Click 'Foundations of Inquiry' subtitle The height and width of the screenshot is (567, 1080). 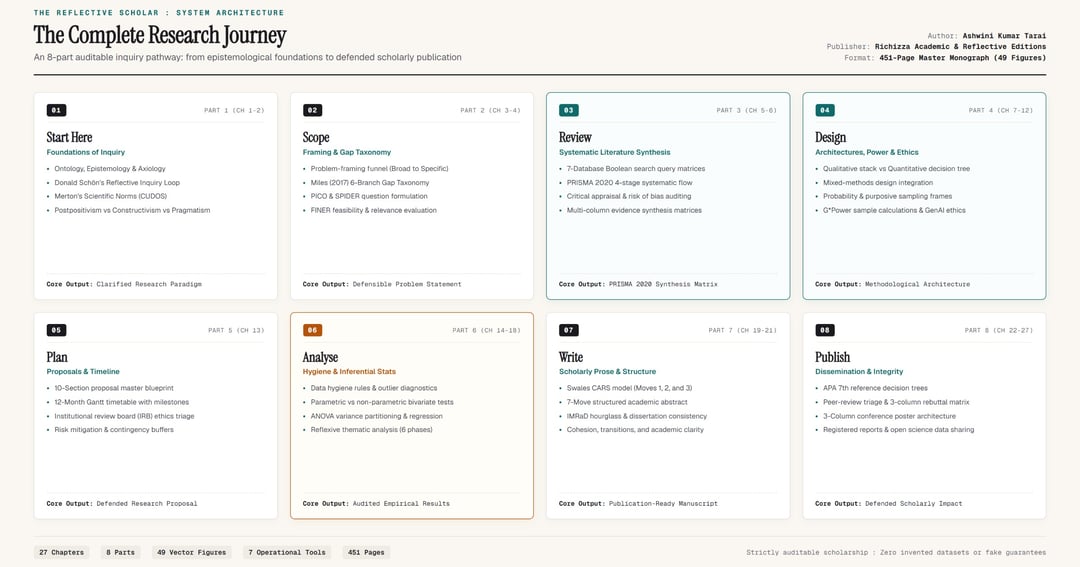pyautogui.click(x=86, y=152)
